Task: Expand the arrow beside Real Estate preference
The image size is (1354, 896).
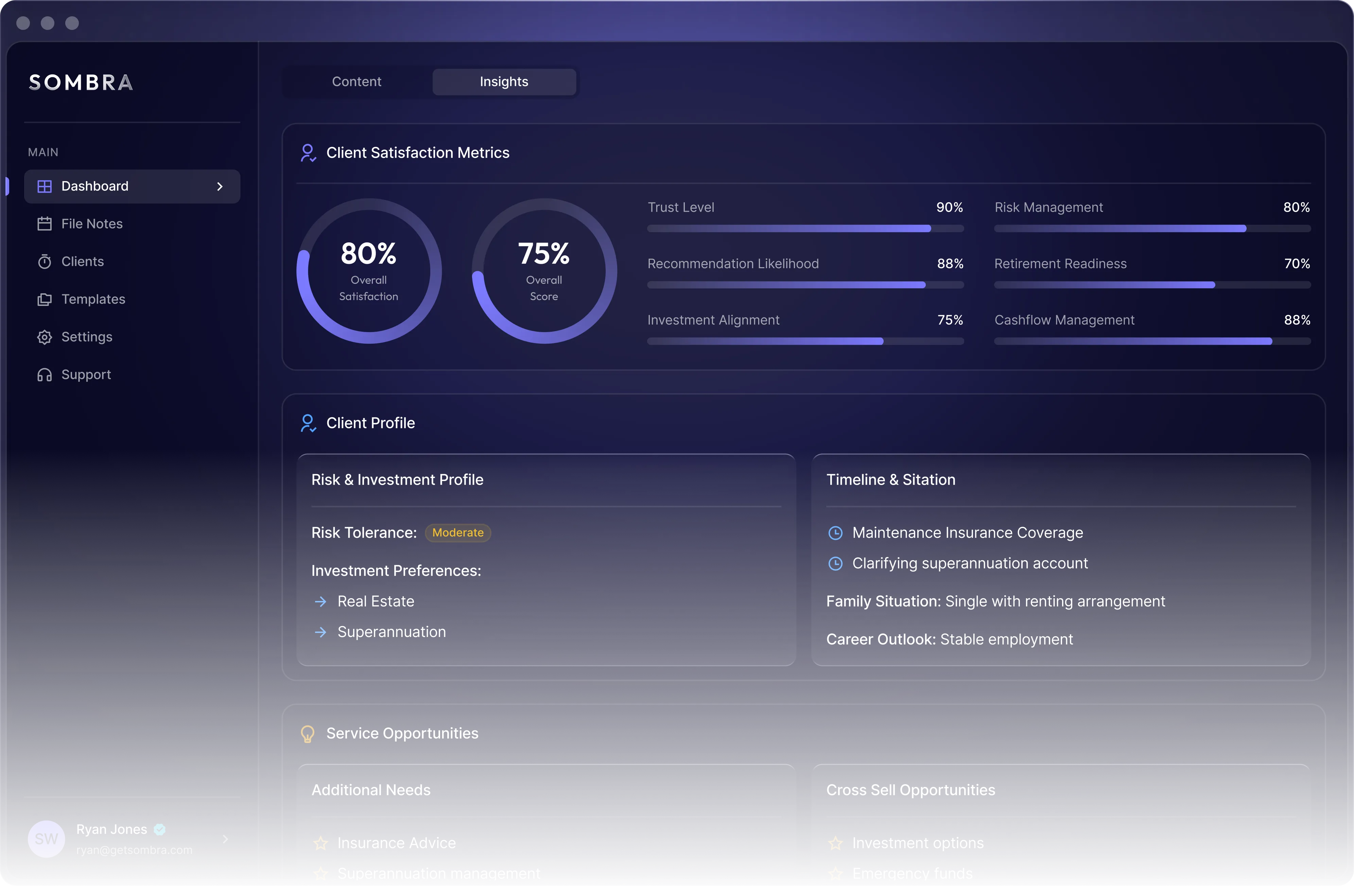Action: click(321, 601)
